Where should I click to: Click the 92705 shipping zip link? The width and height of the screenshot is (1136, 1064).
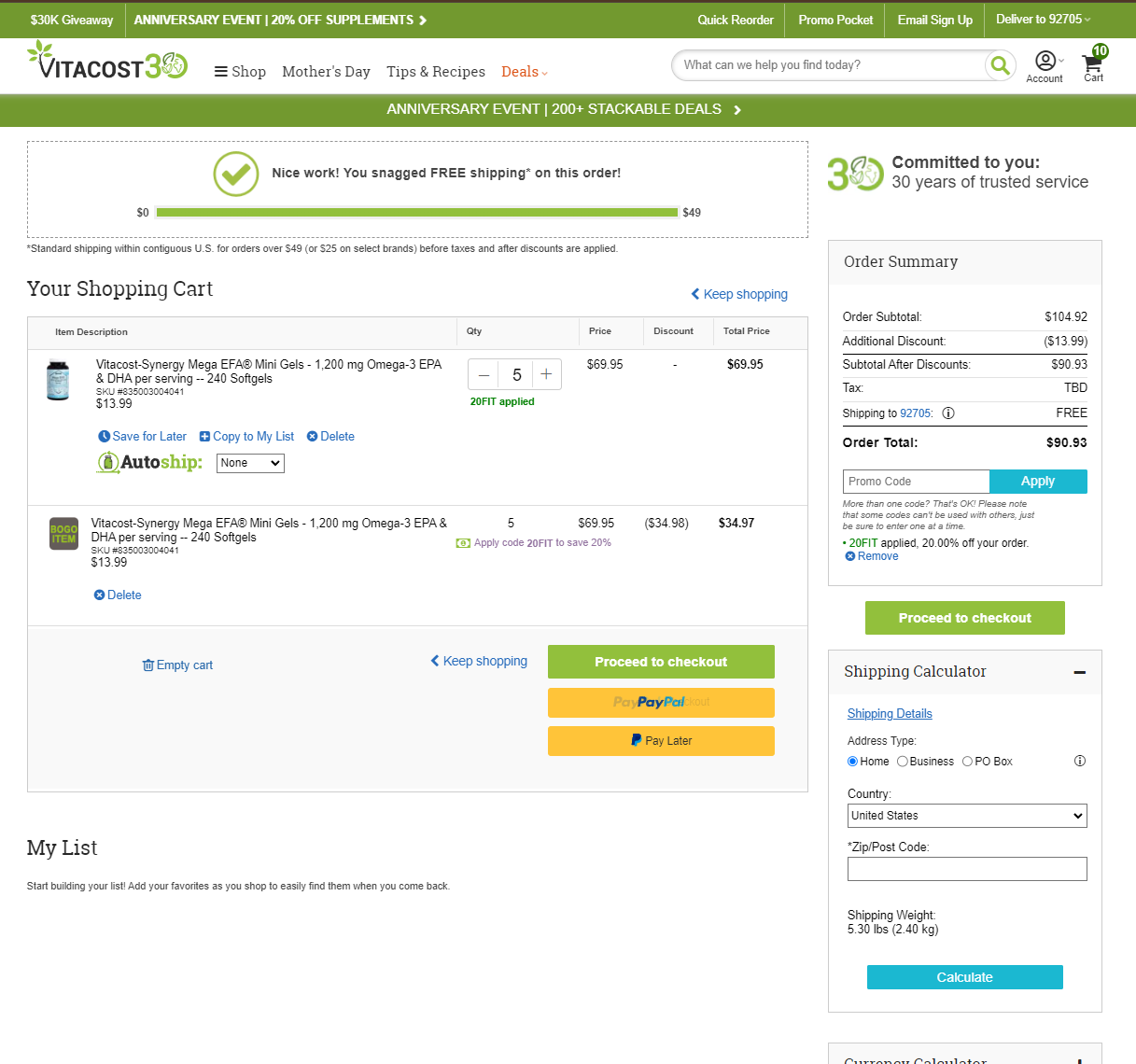915,413
